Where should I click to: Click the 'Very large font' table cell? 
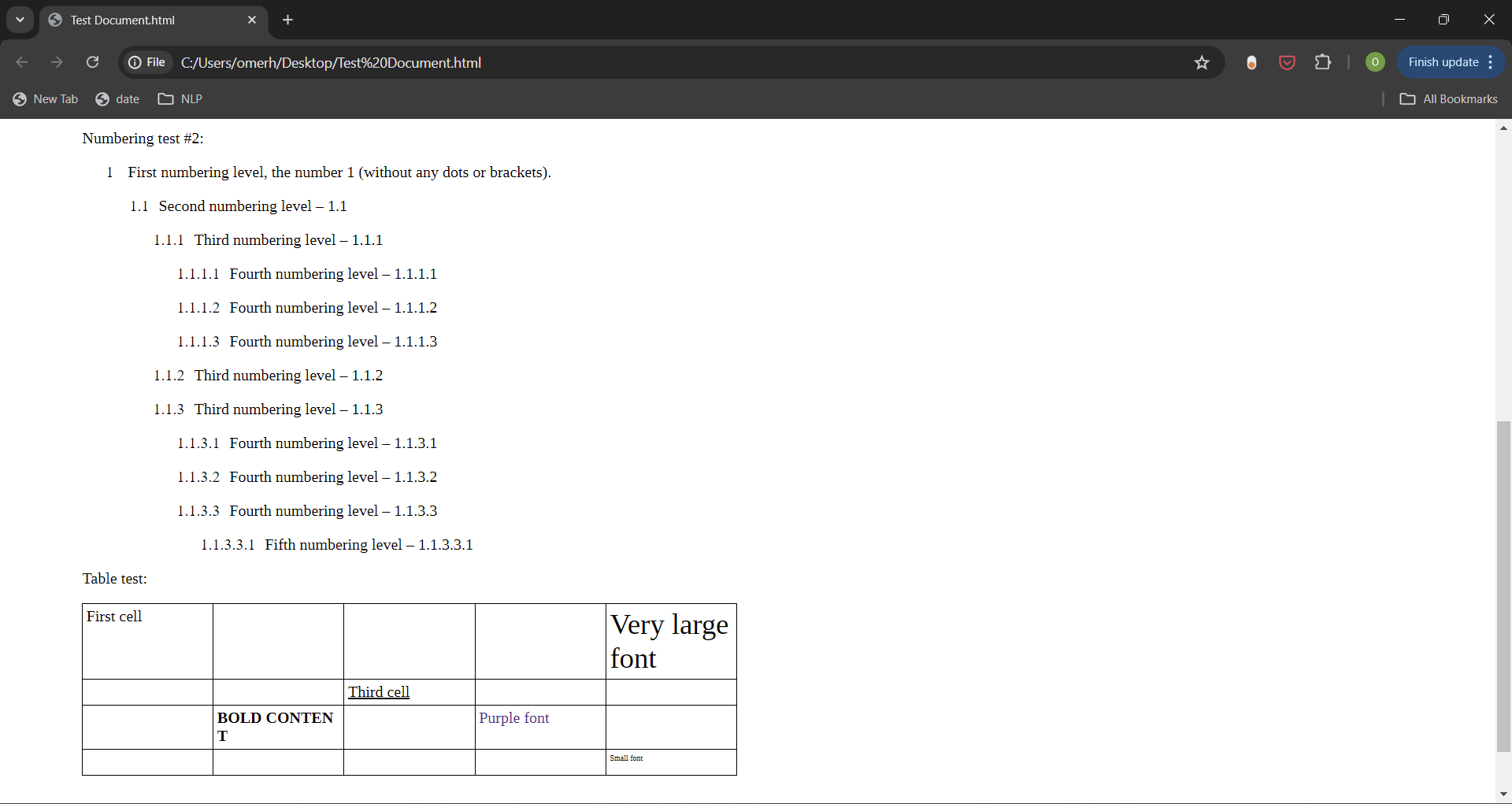tap(671, 641)
